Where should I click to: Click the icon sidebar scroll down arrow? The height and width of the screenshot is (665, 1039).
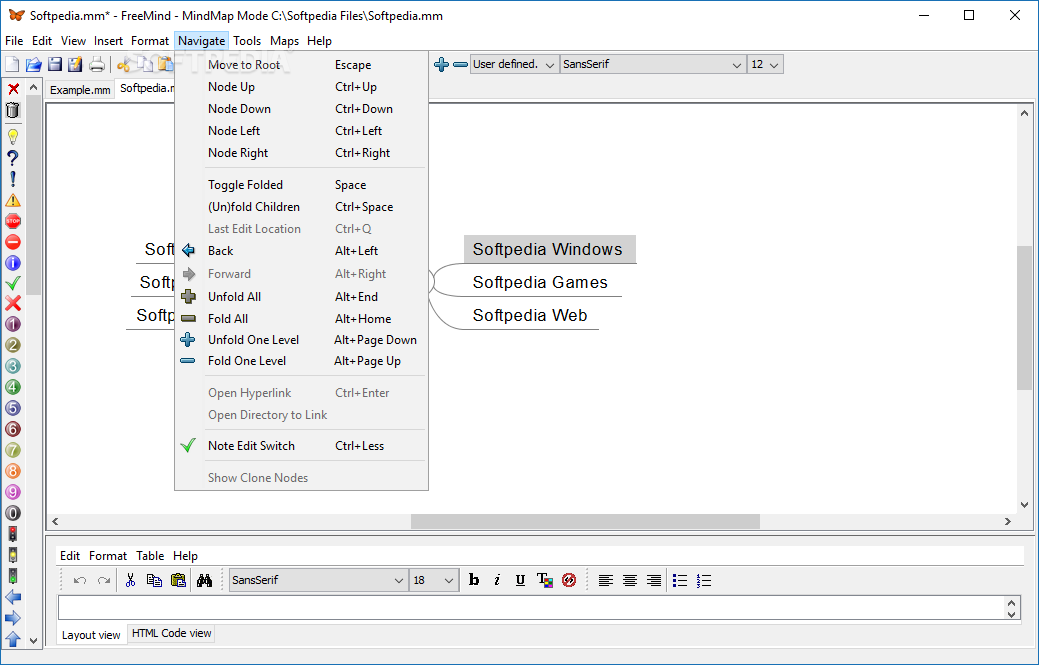point(33,640)
